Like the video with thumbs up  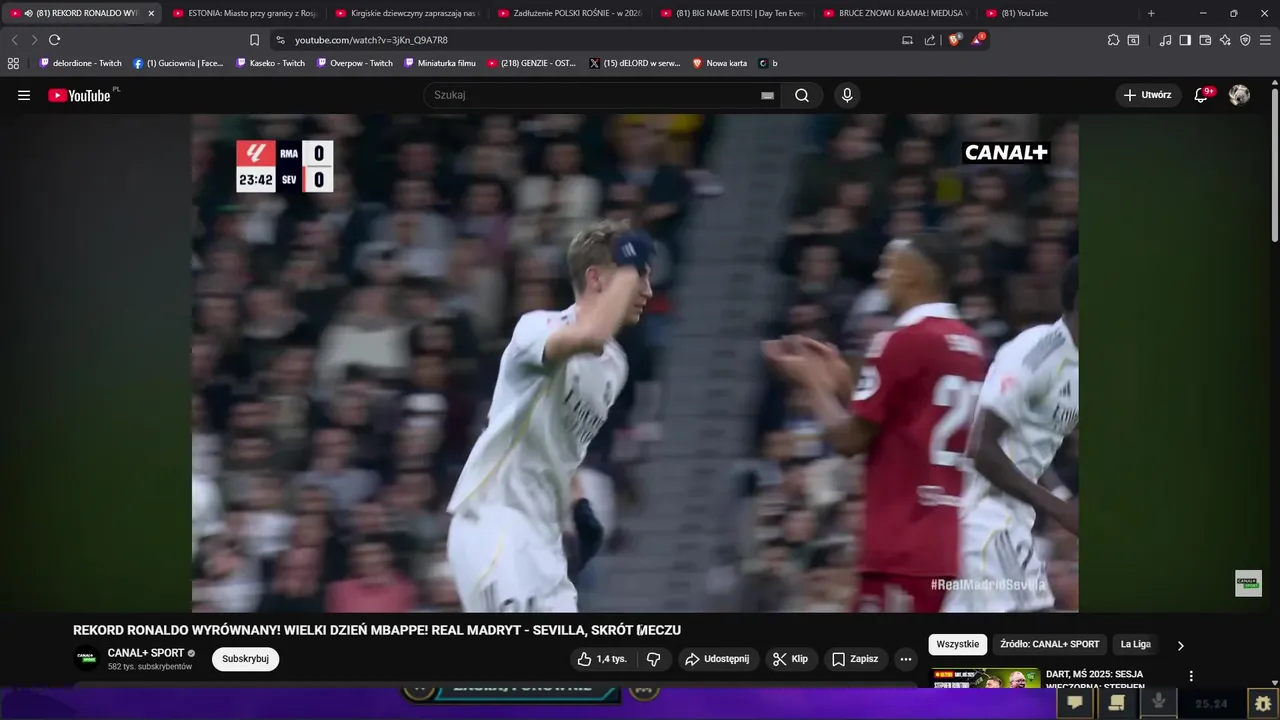point(601,659)
